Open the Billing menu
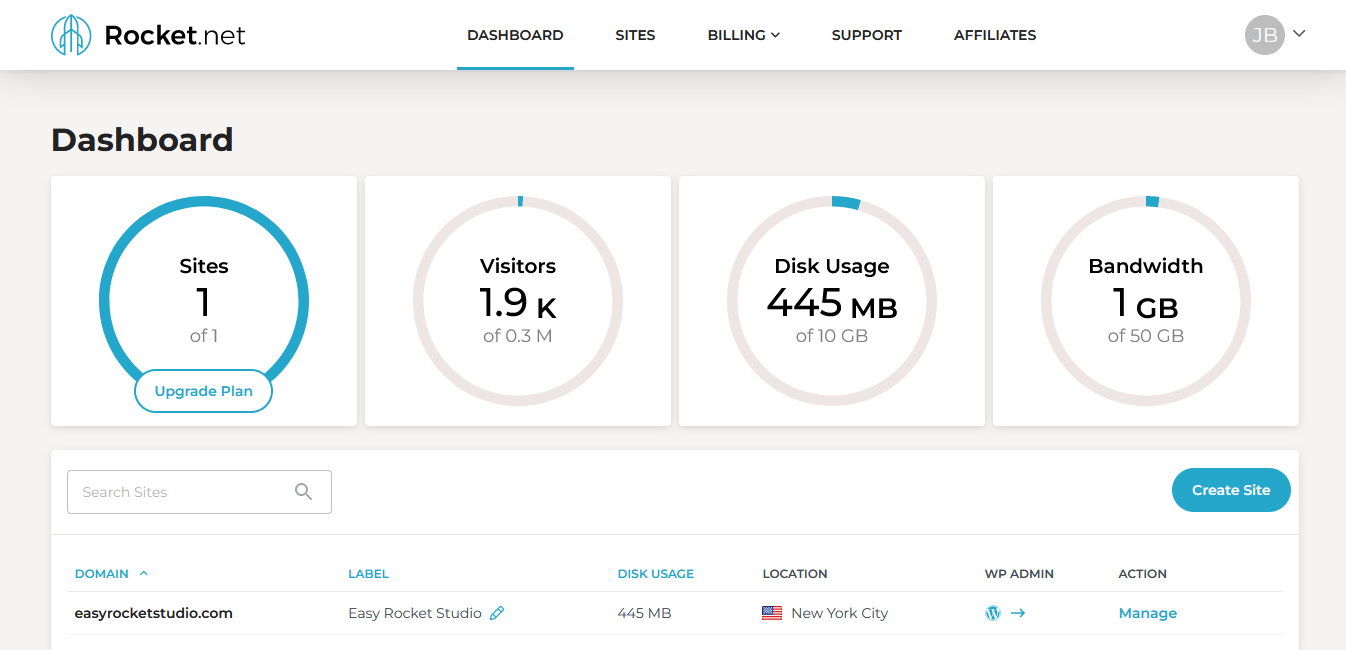Screen dimensions: 1346x650 coord(743,35)
